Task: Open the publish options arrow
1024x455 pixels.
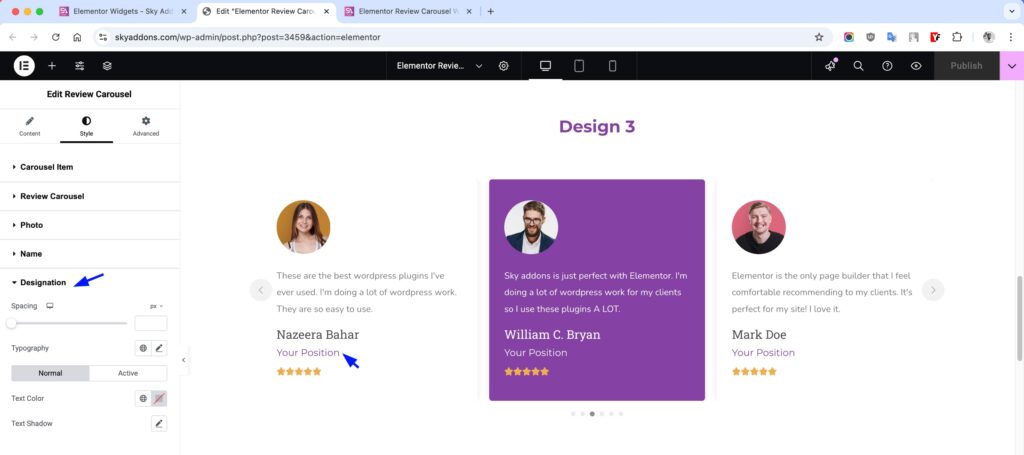Action: (1012, 66)
